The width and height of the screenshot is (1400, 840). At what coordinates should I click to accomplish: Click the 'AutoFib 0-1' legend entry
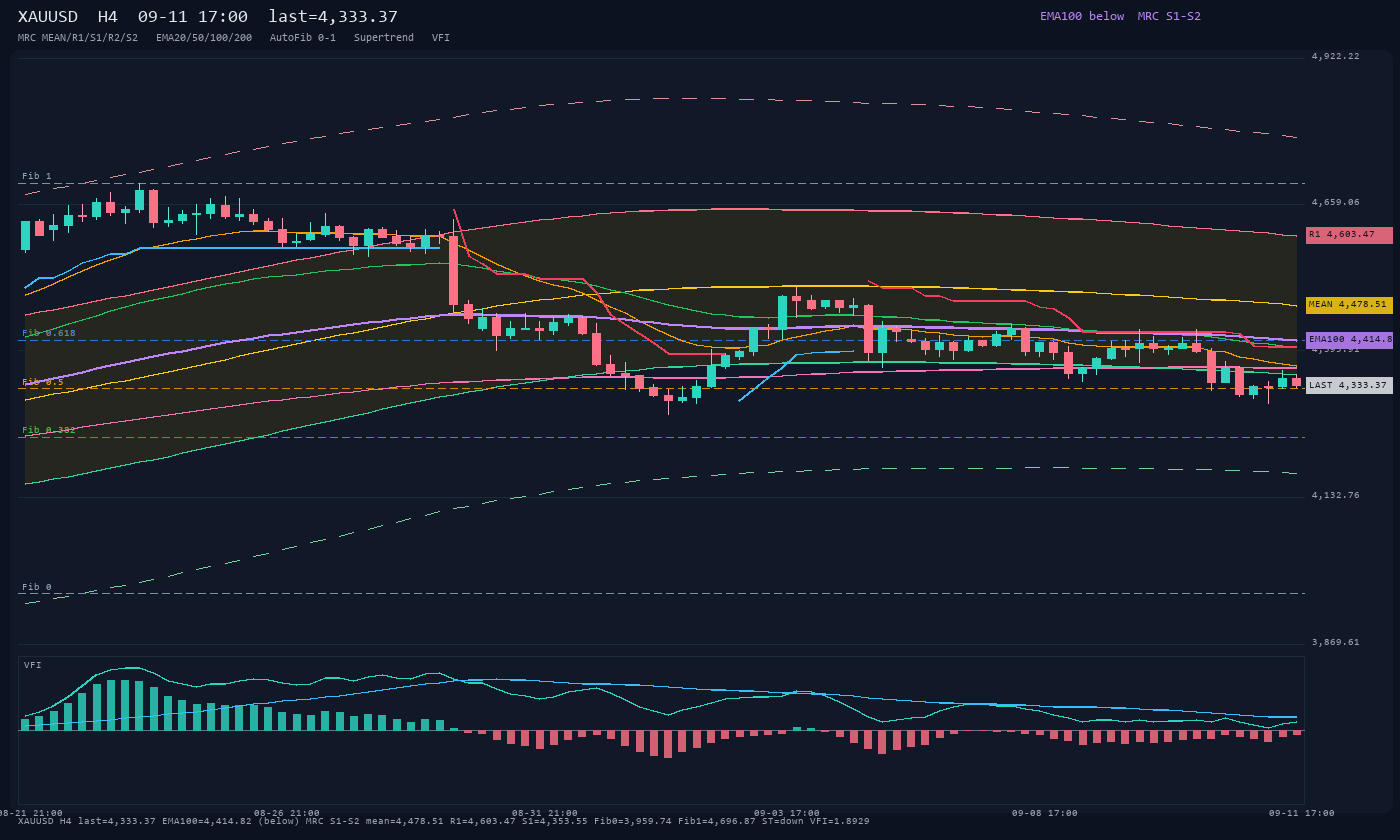[303, 37]
